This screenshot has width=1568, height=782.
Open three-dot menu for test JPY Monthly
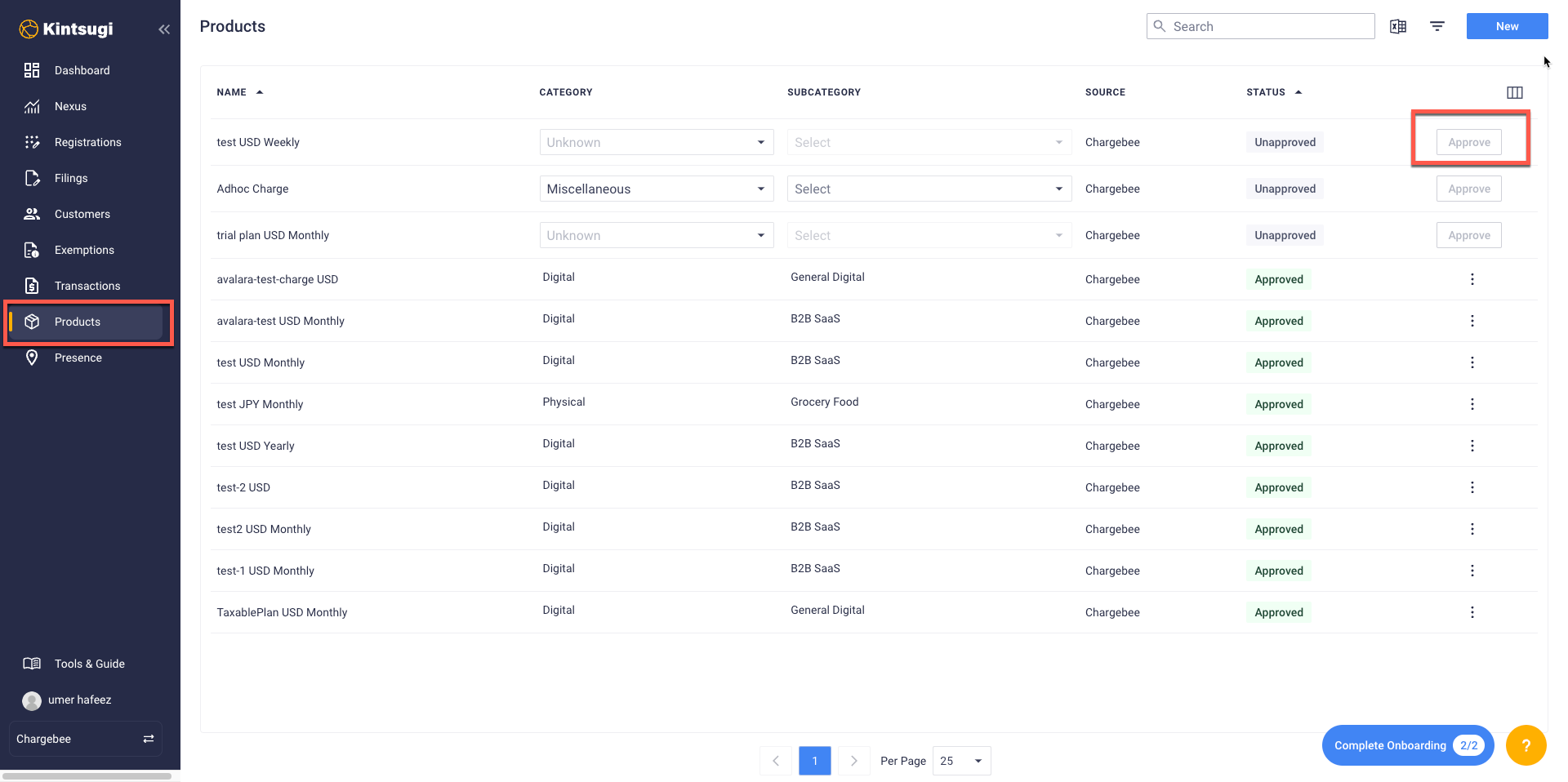click(1472, 404)
